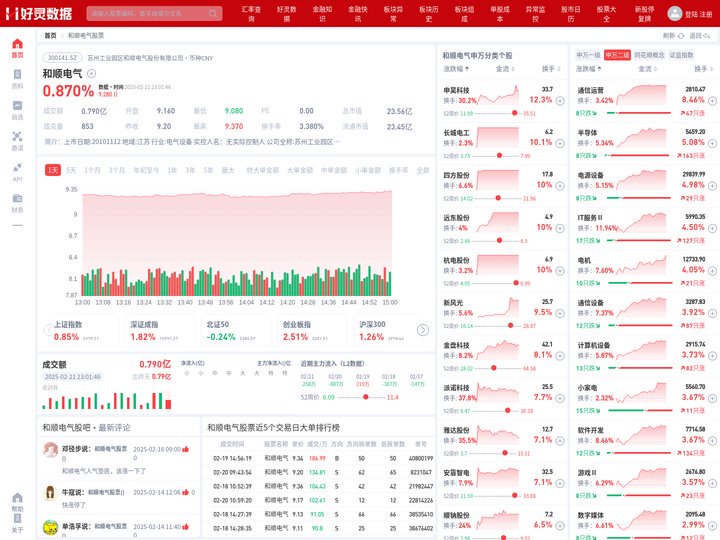This screenshot has height=540, width=720.
Task: Sort sector list by 换手
Action: click(x=703, y=69)
